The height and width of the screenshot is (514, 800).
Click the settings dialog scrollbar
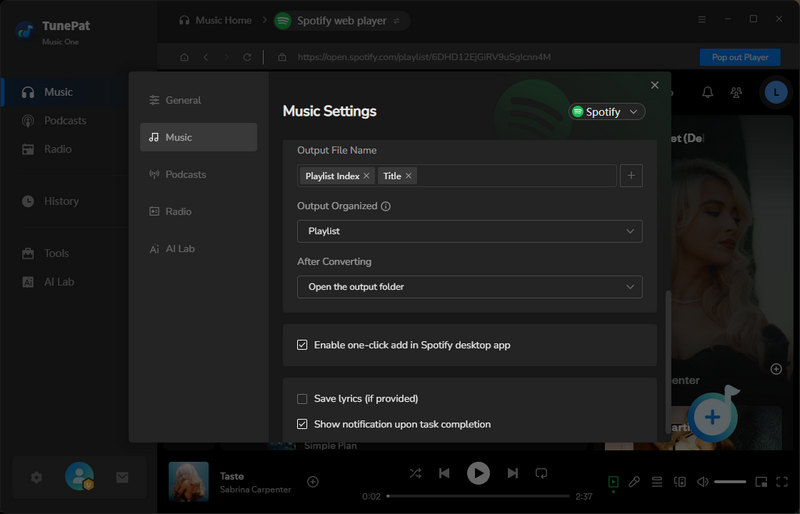[668, 362]
